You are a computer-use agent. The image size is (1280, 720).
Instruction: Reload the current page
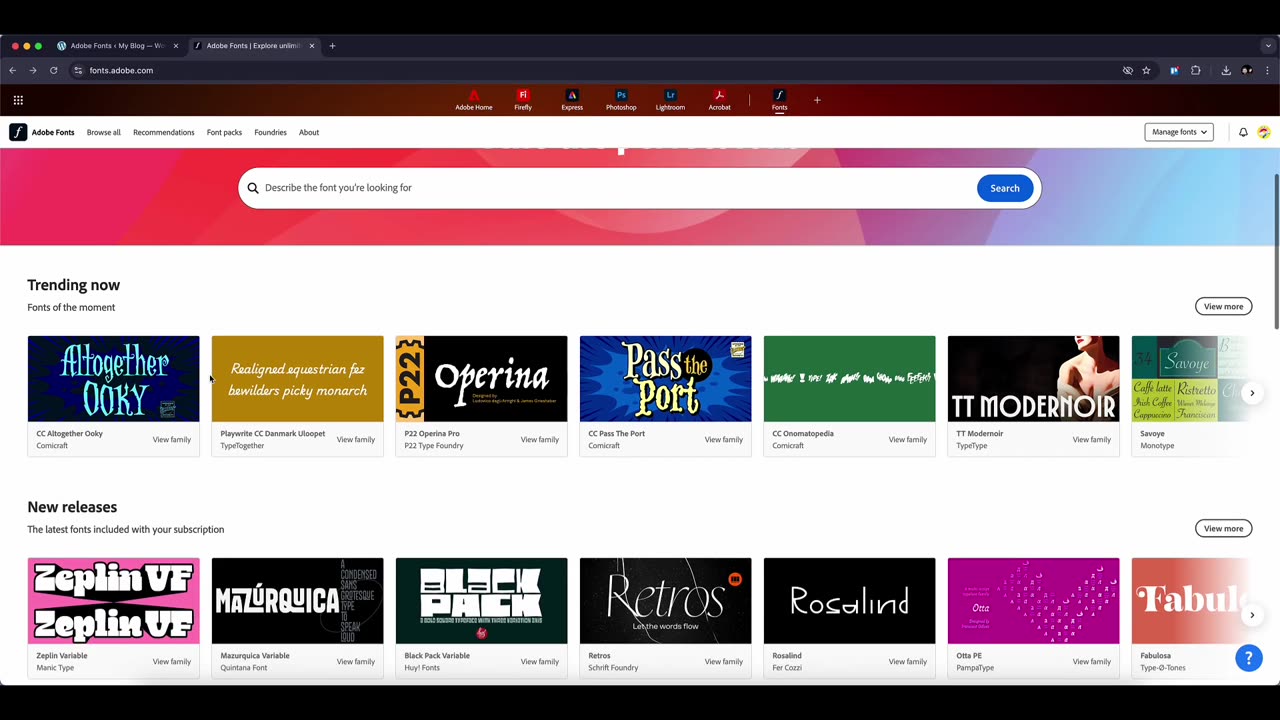pos(54,70)
